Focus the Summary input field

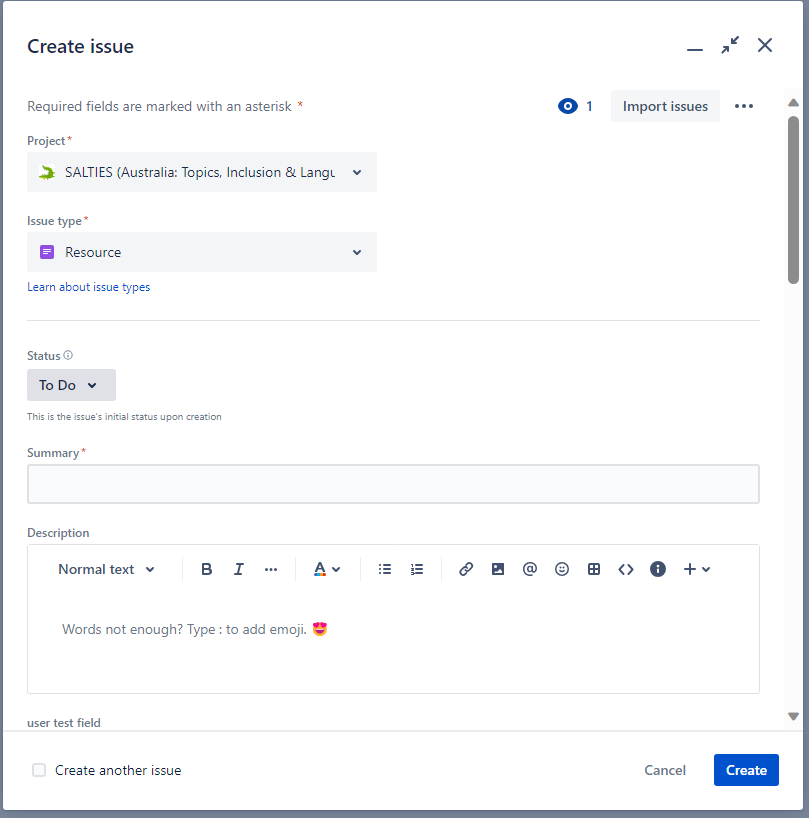pos(393,484)
